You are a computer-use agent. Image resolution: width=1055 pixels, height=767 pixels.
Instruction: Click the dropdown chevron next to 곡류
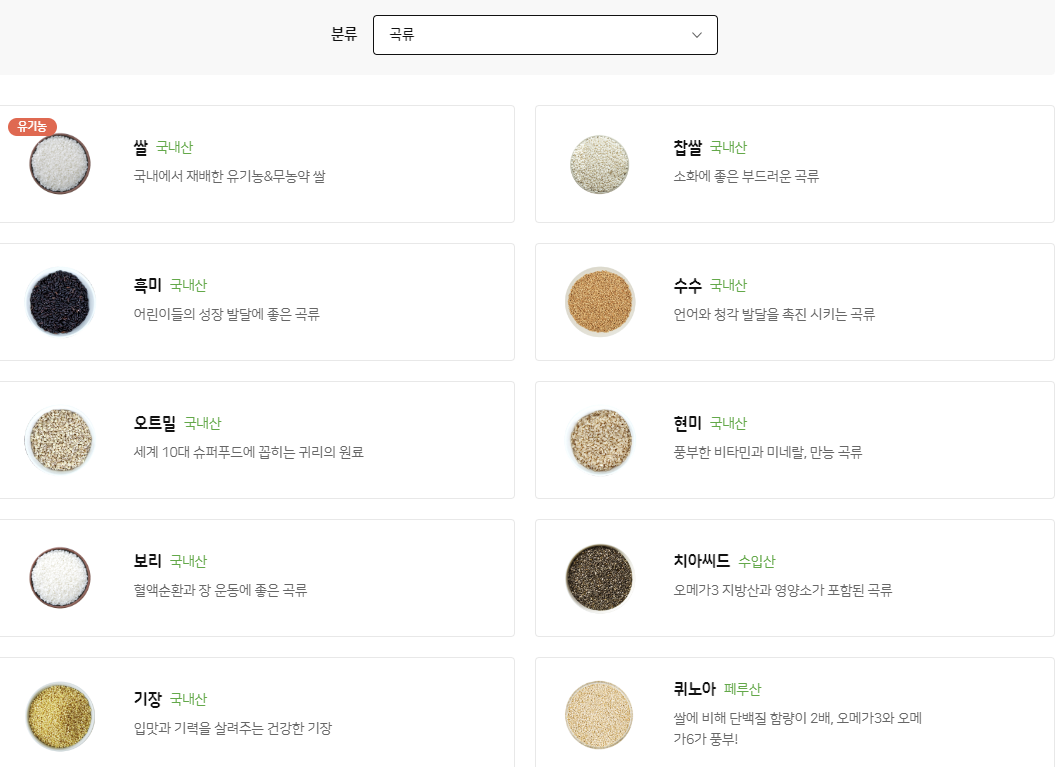coord(697,34)
